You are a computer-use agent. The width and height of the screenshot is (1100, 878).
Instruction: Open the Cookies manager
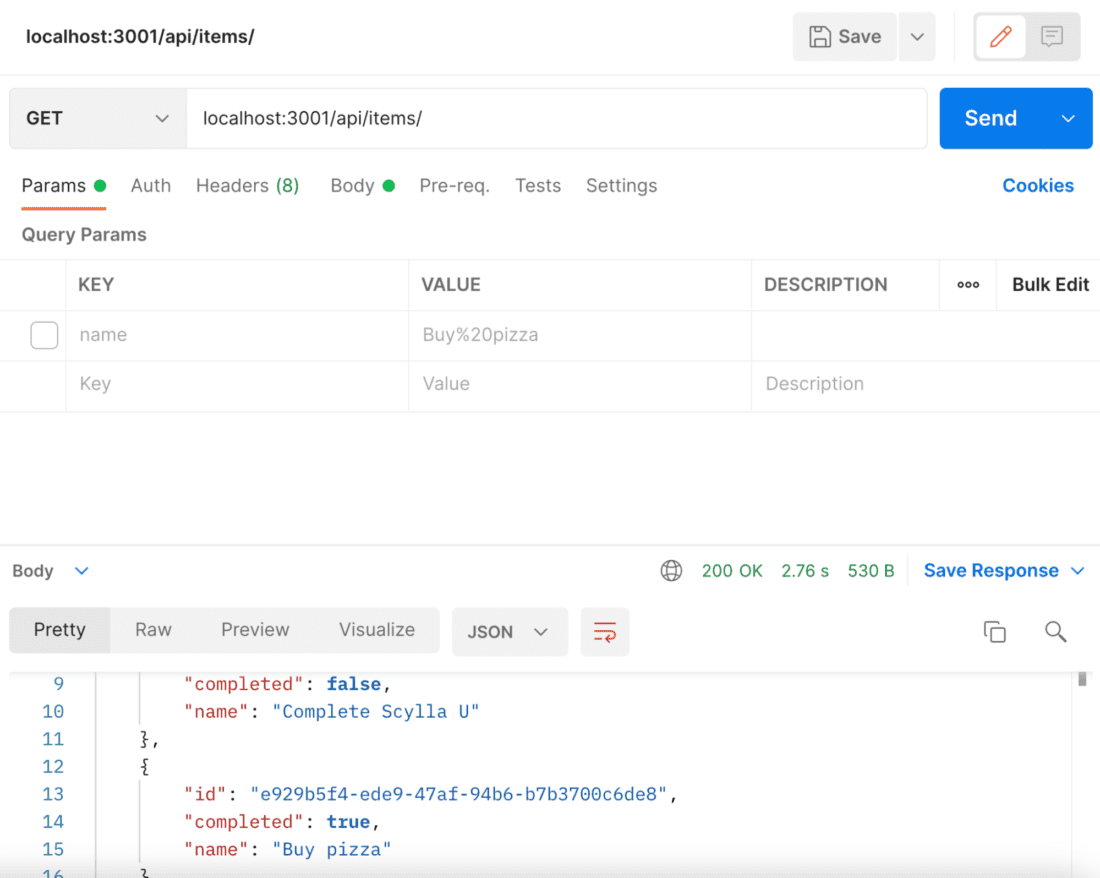click(x=1037, y=186)
